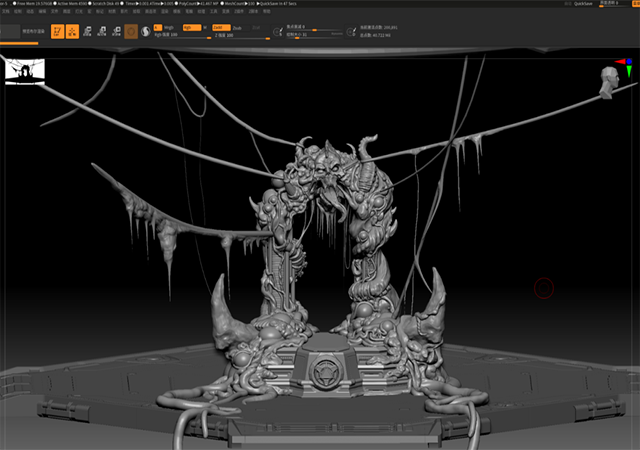Click the silhouette thumbnail preview in viewport
Screen dimensions: 640x450
tap(23, 69)
